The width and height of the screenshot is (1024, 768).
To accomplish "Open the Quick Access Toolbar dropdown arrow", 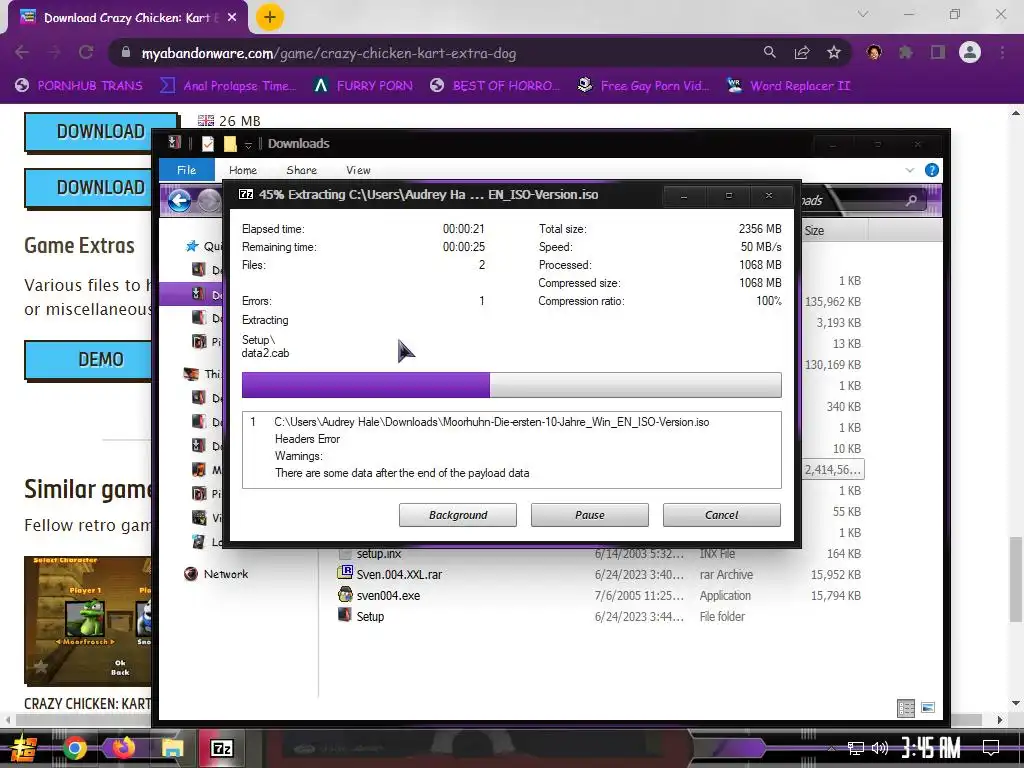I will point(248,144).
